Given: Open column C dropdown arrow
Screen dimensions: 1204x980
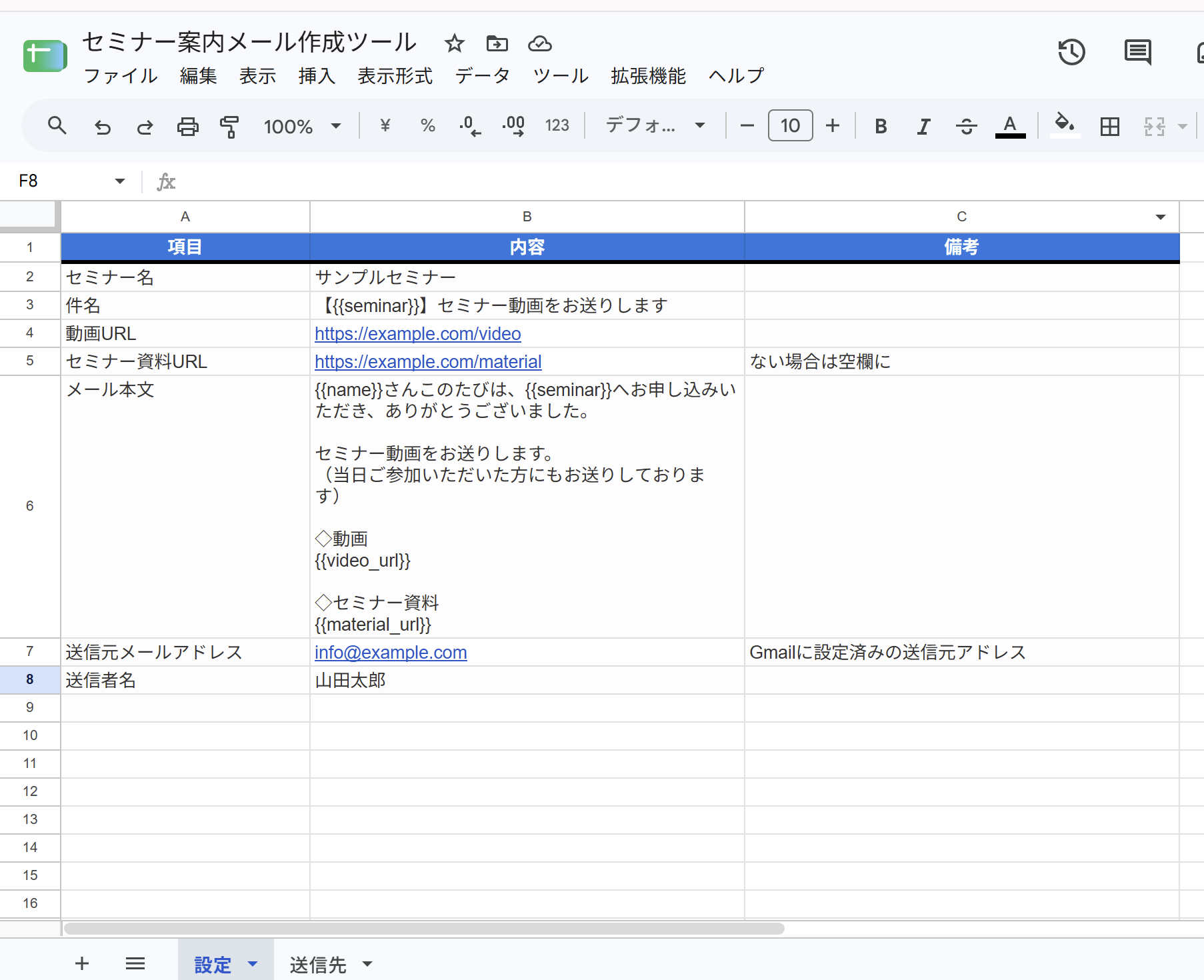Looking at the screenshot, I should pos(1161,217).
